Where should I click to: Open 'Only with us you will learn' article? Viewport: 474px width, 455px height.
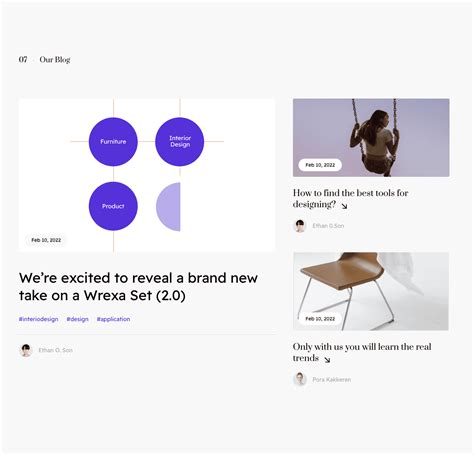362,352
